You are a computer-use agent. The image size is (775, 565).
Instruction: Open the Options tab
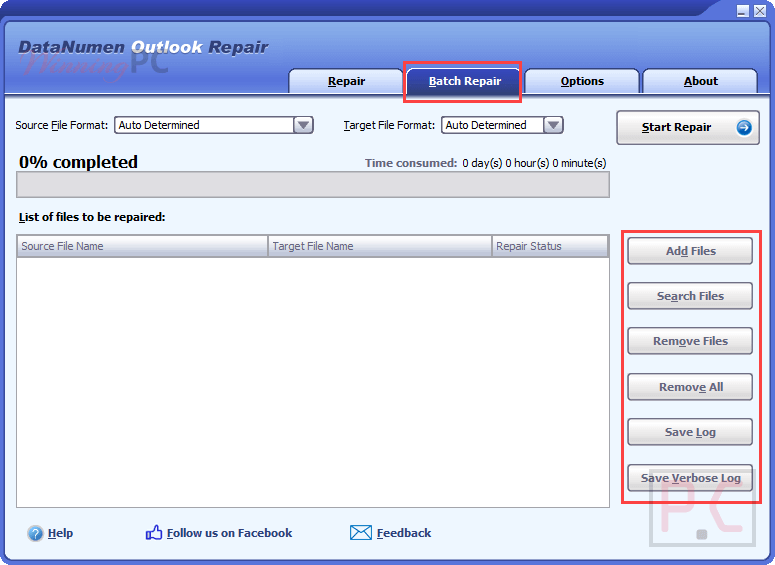click(x=582, y=81)
